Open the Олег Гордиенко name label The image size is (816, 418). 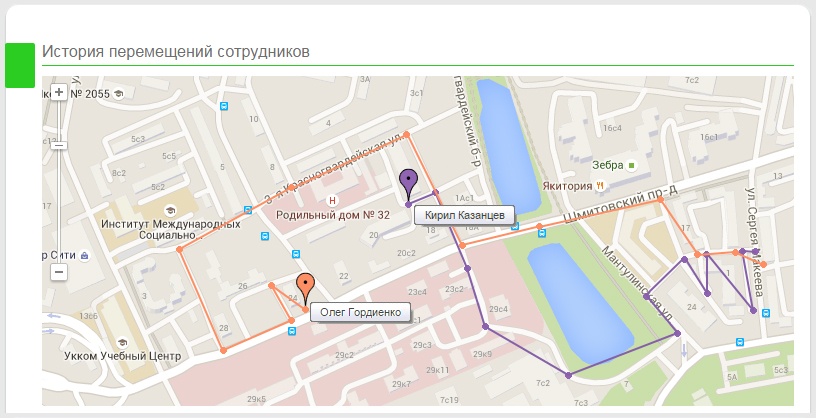click(361, 312)
